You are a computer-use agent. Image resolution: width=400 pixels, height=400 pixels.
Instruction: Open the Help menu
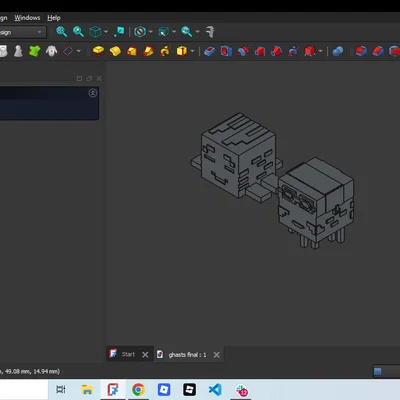pyautogui.click(x=54, y=18)
